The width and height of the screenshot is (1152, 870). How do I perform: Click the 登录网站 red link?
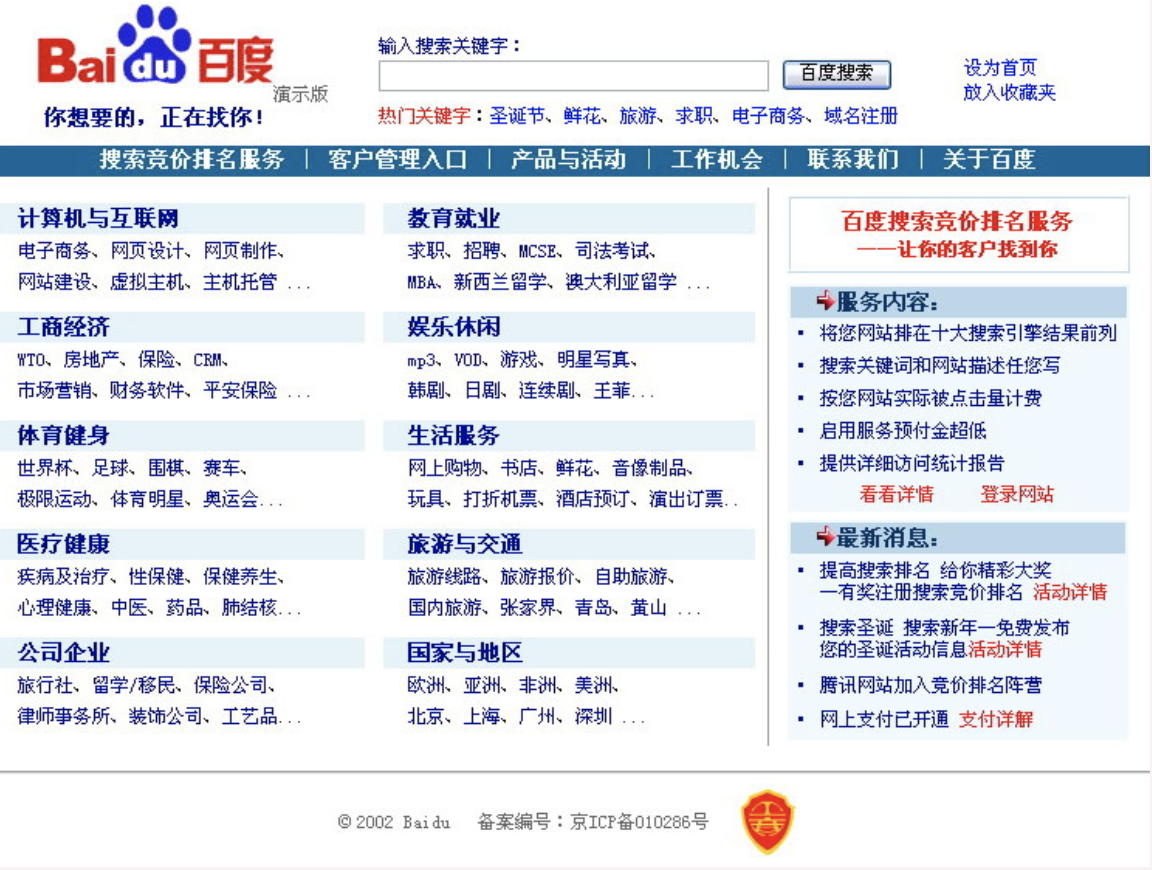(1016, 494)
